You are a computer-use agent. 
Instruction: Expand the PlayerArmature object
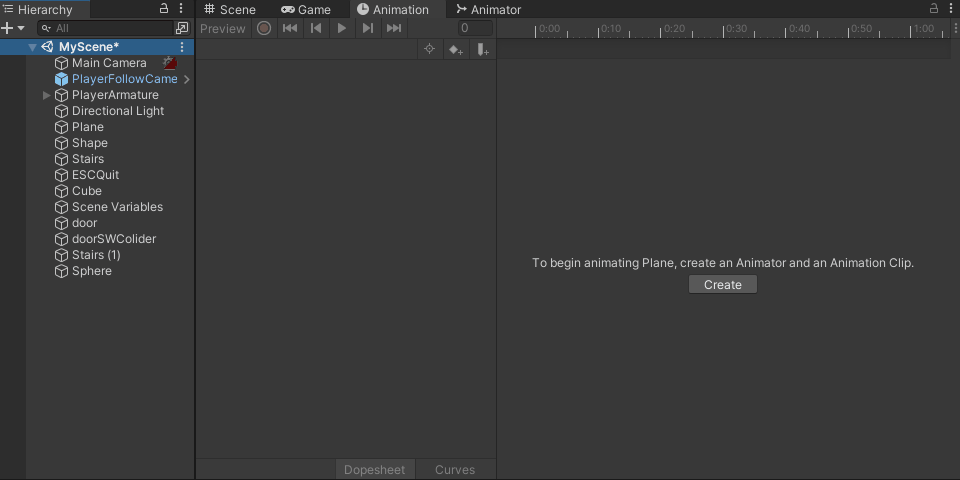tap(47, 95)
